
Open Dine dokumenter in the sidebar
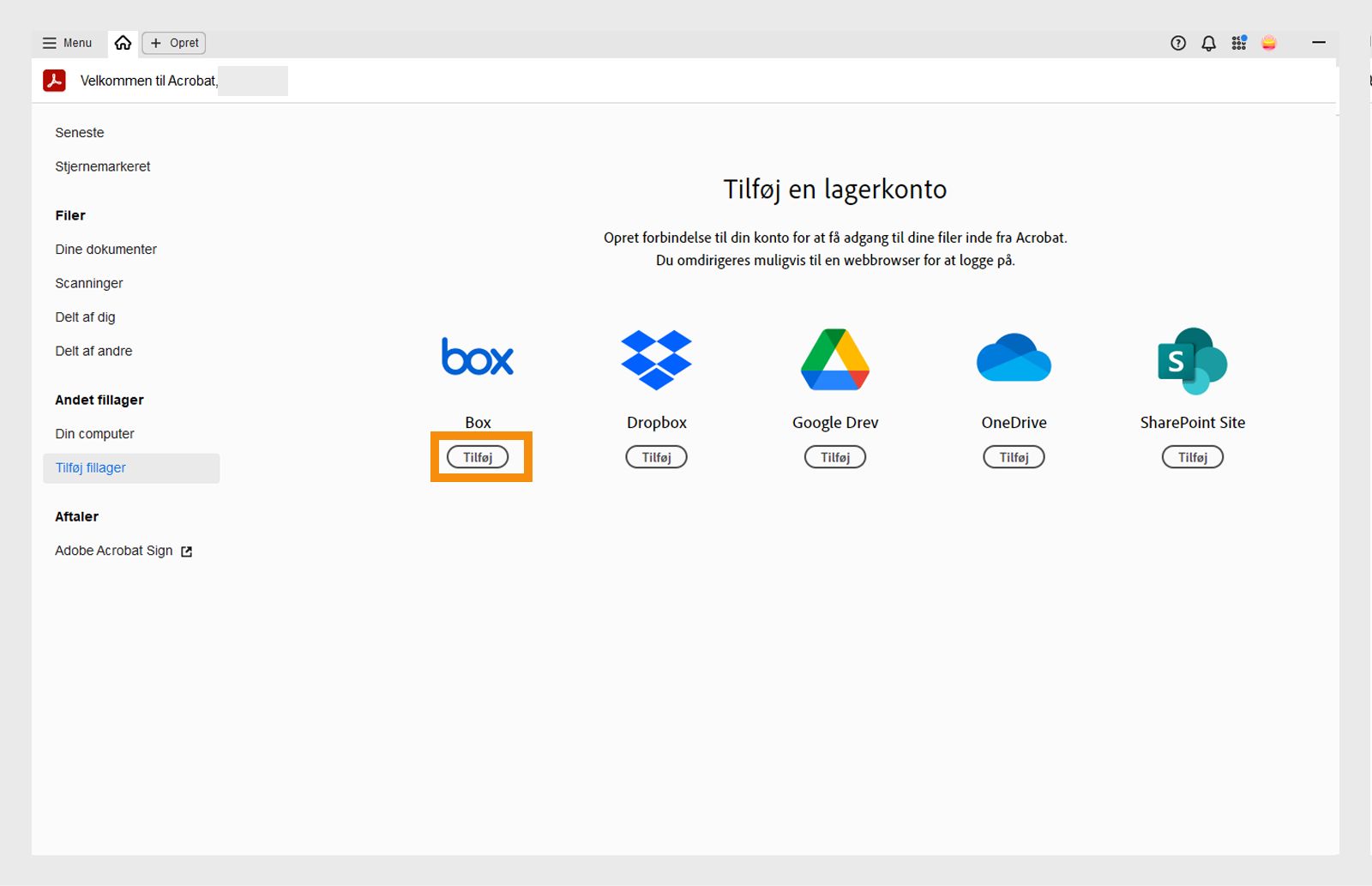tap(105, 249)
